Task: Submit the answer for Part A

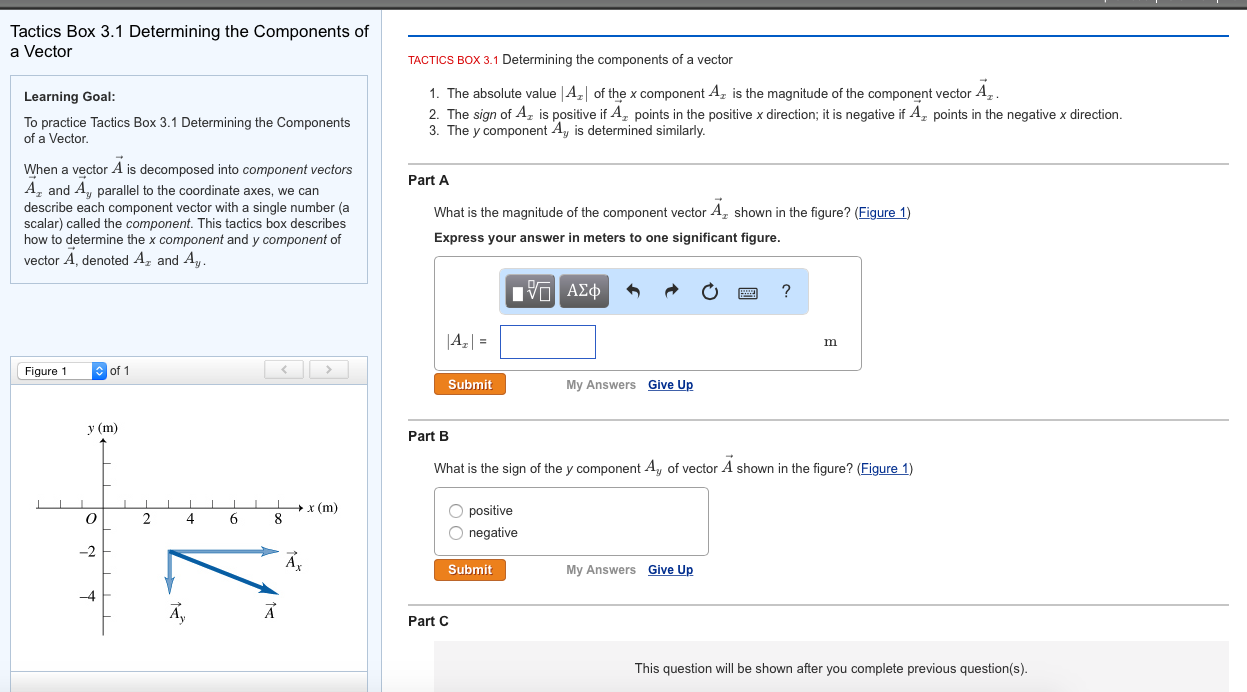Action: (469, 383)
